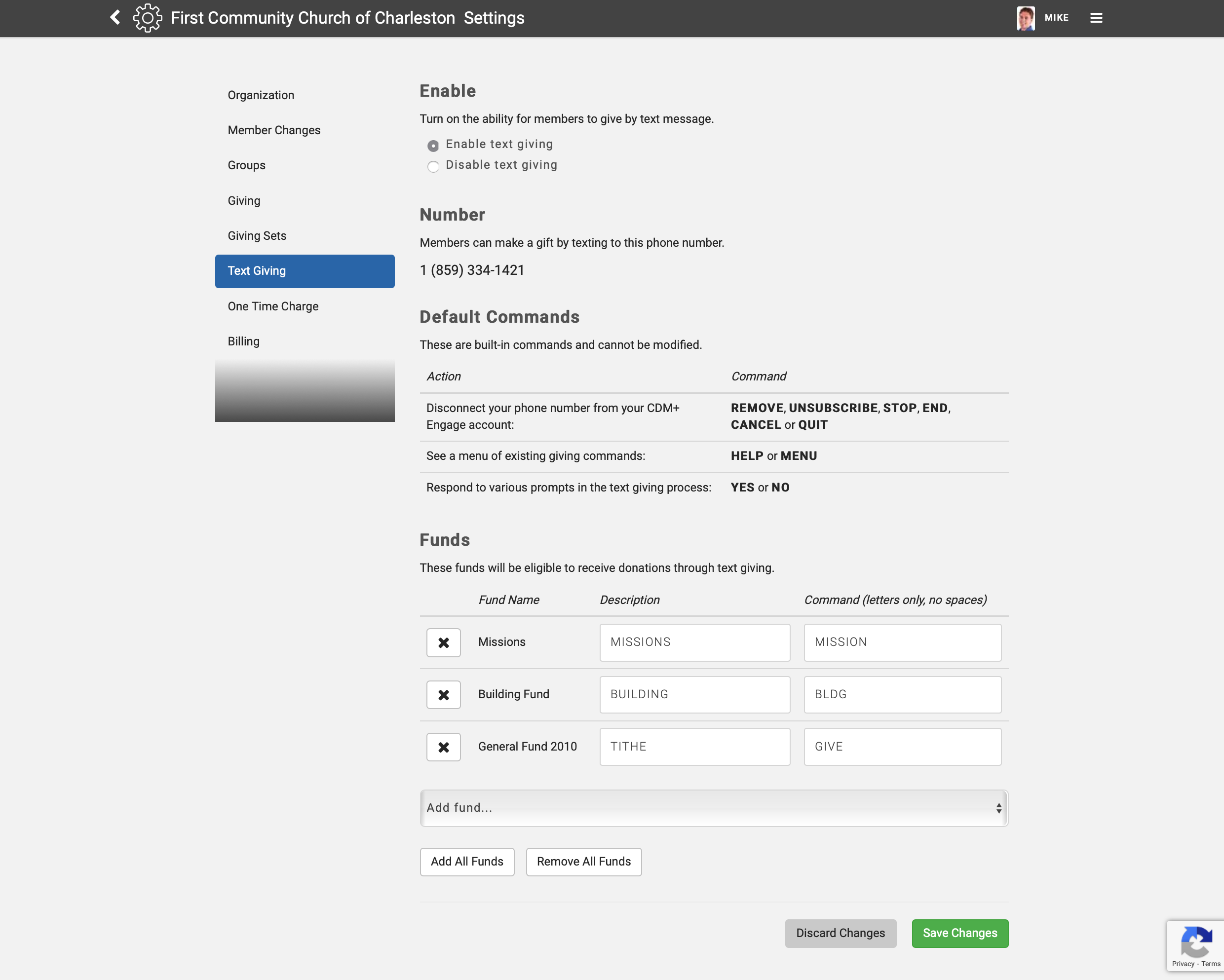Click the settings gear icon in header
The height and width of the screenshot is (980, 1224).
pos(148,18)
